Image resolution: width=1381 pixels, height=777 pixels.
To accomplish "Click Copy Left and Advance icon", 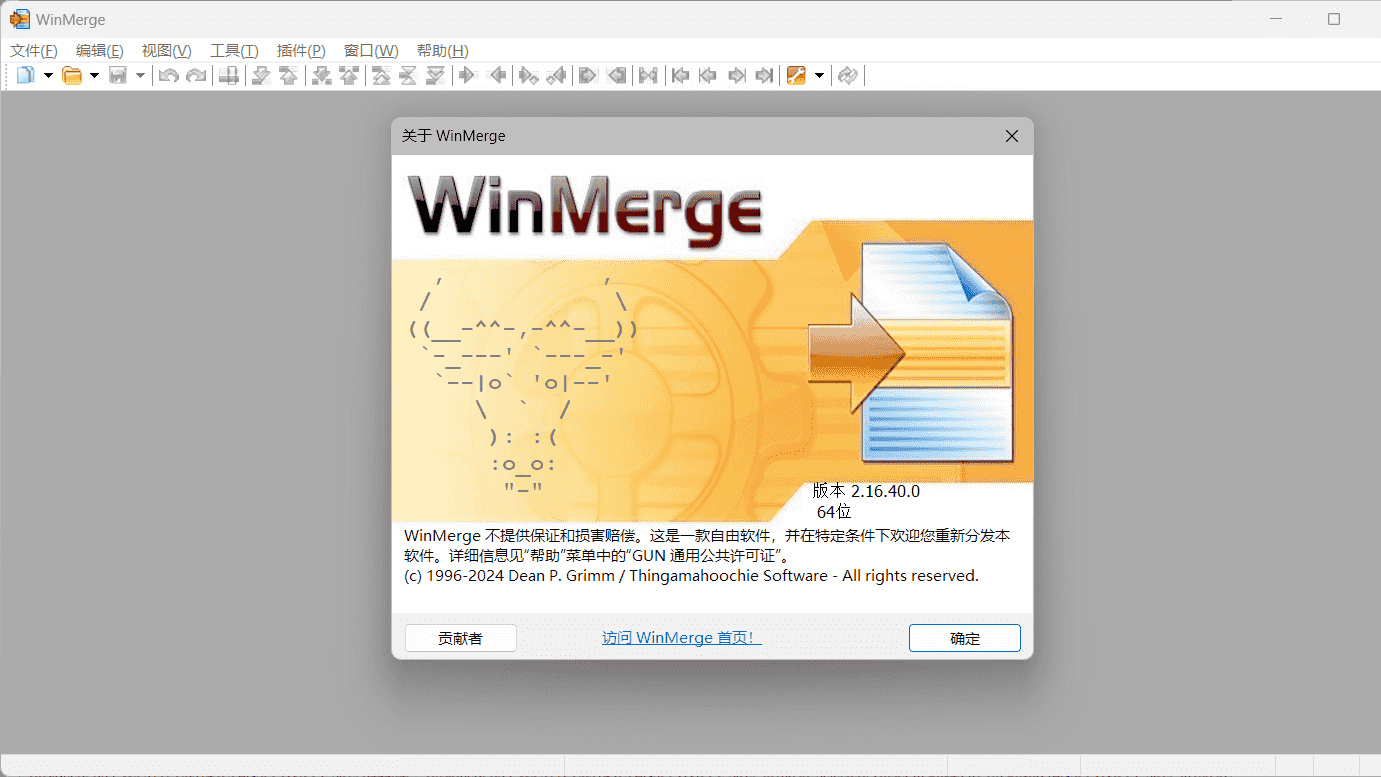I will tap(557, 75).
